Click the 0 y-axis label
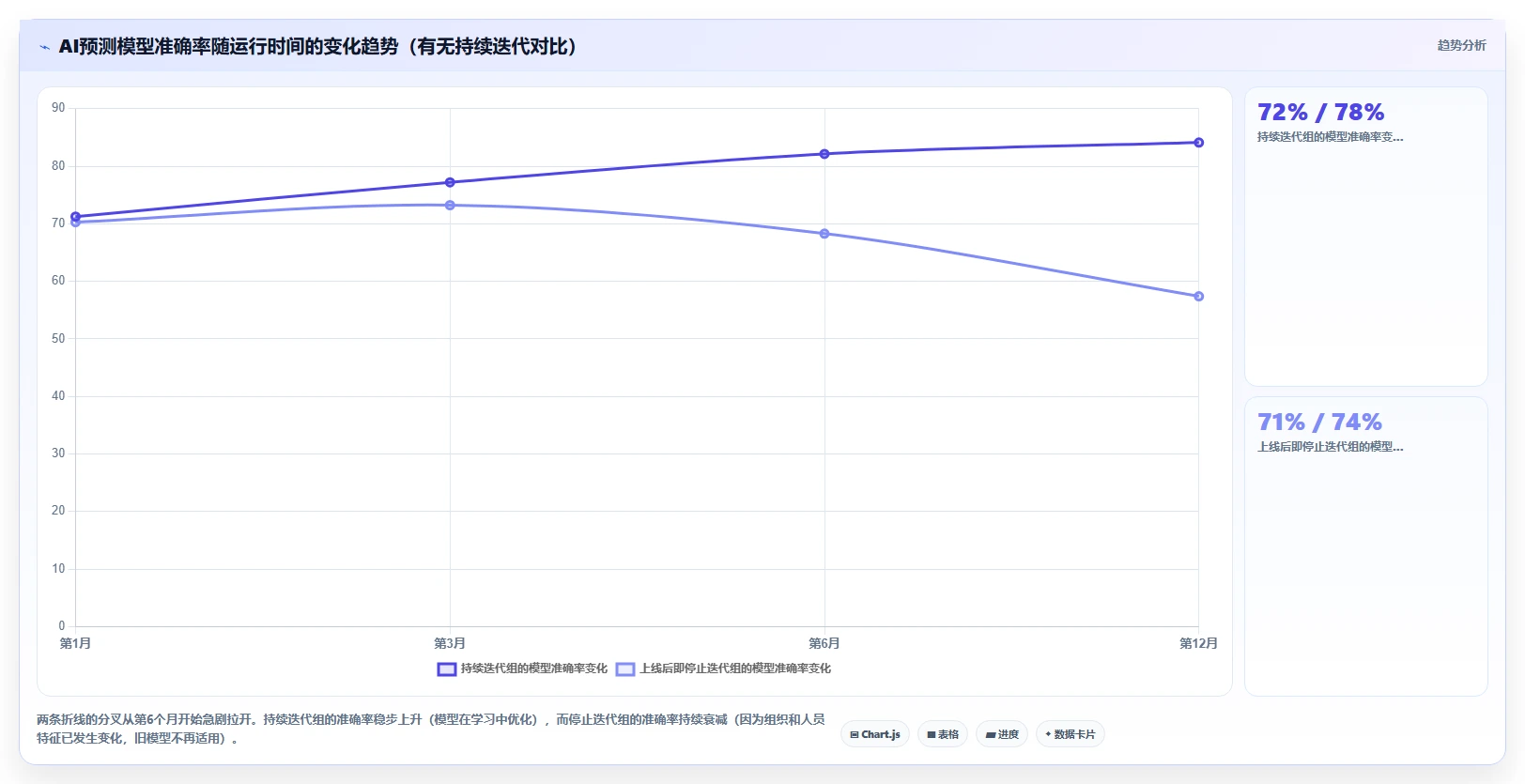1525x784 pixels. tap(62, 625)
